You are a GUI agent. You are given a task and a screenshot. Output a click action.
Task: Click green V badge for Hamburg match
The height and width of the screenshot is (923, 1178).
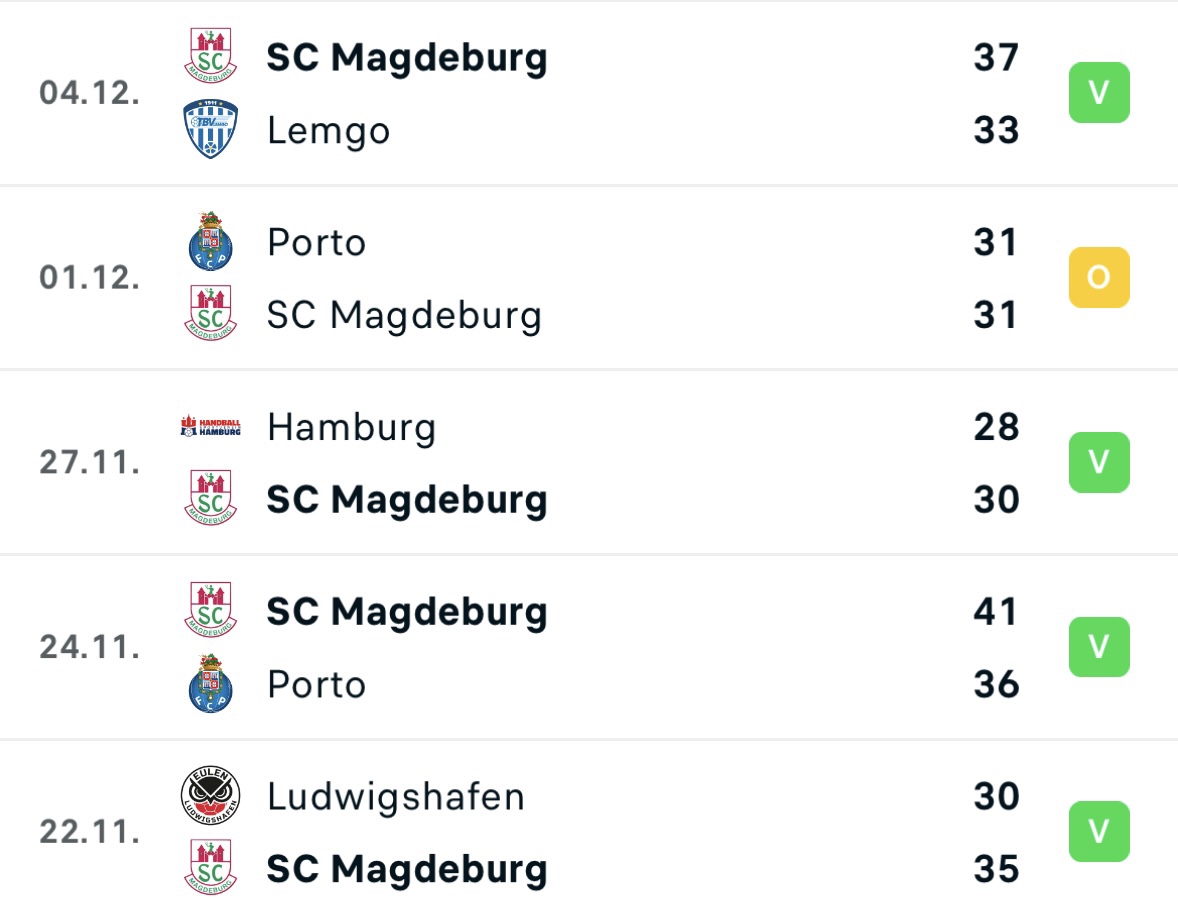pos(1098,462)
